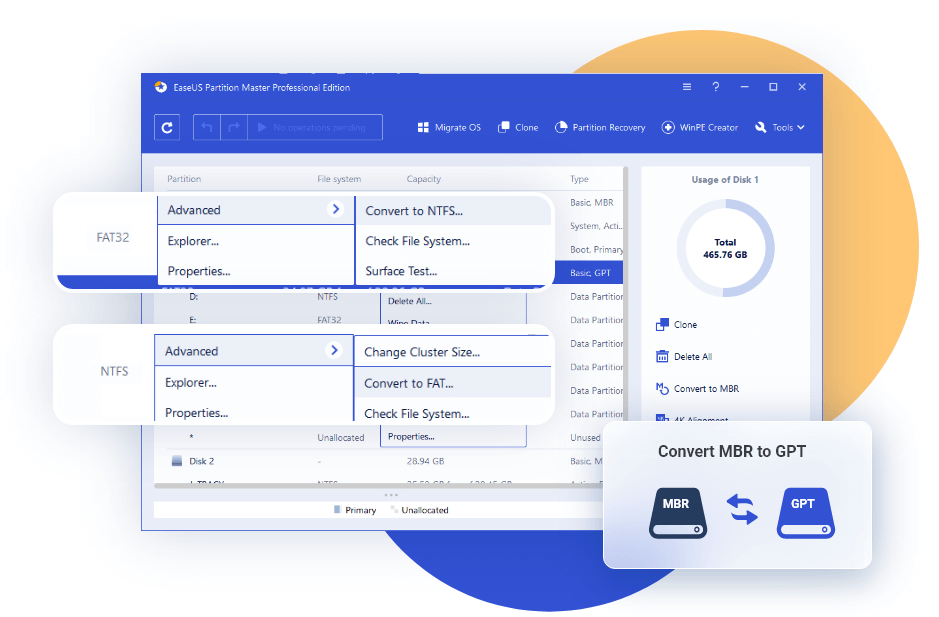The height and width of the screenshot is (617, 939).
Task: Select the Disk 2 row
Action: pyautogui.click(x=200, y=461)
